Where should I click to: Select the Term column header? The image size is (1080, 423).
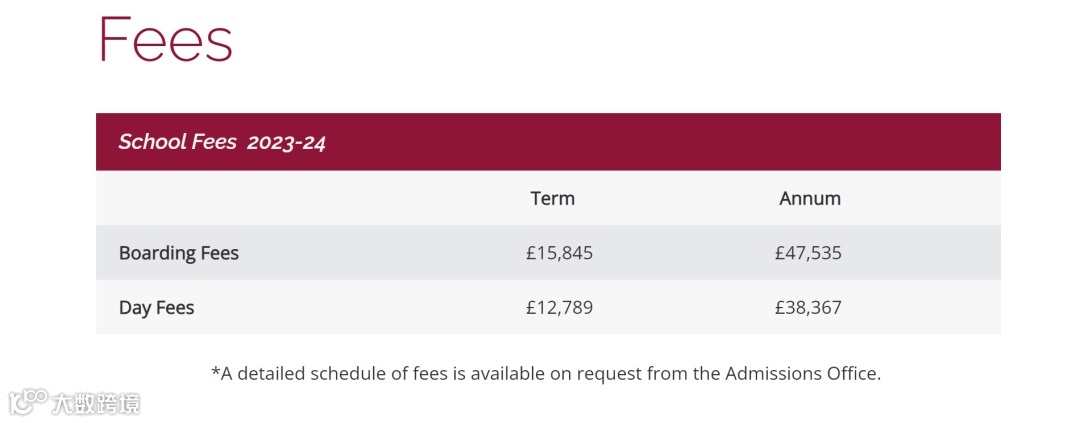coord(552,198)
